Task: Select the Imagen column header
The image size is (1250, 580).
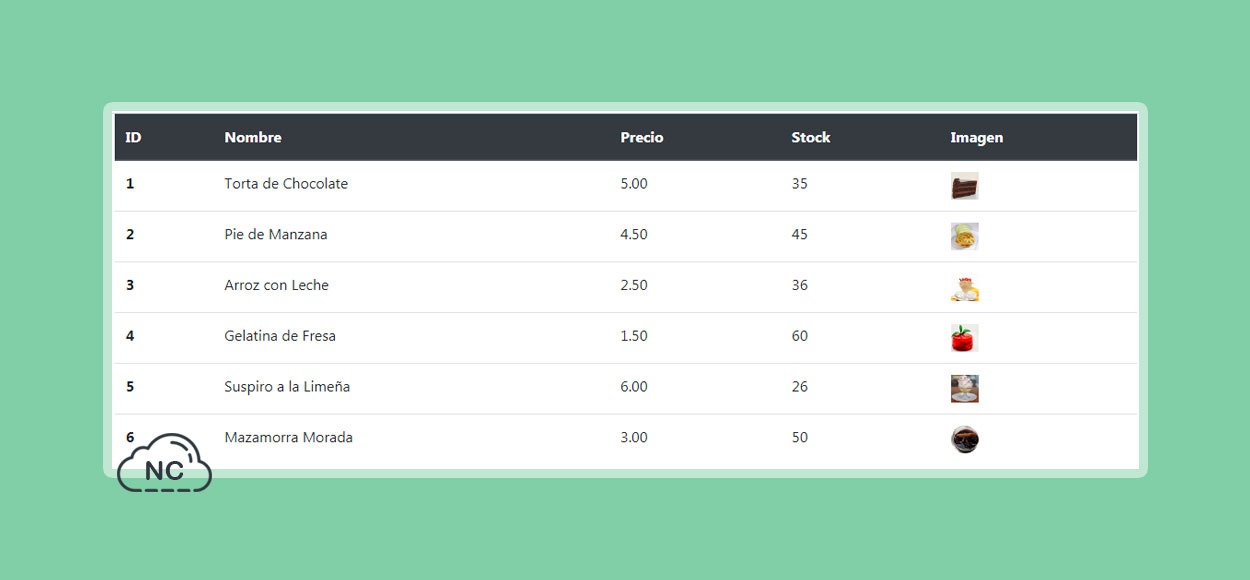Action: click(977, 138)
